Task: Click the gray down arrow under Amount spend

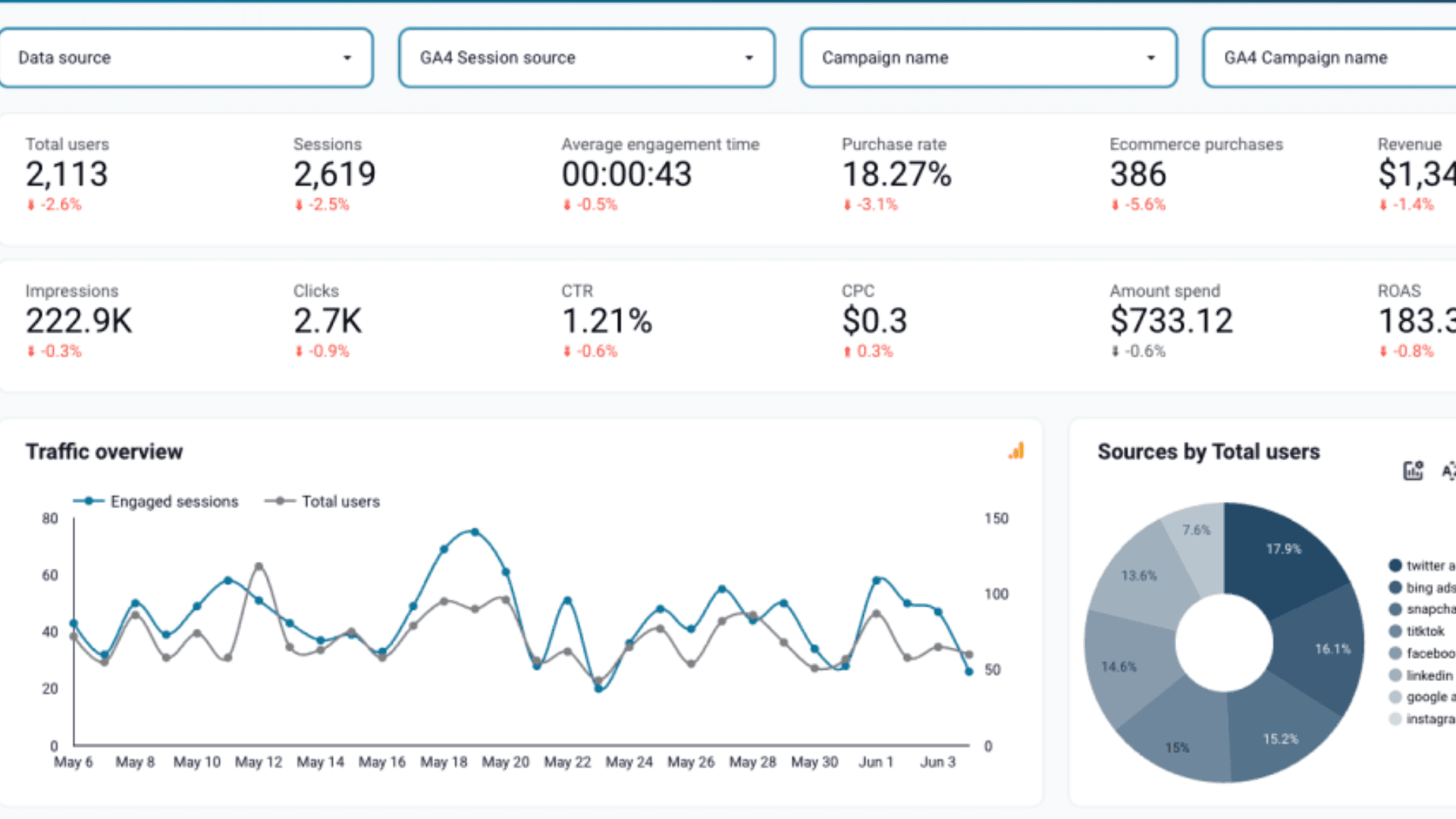Action: 1115,352
